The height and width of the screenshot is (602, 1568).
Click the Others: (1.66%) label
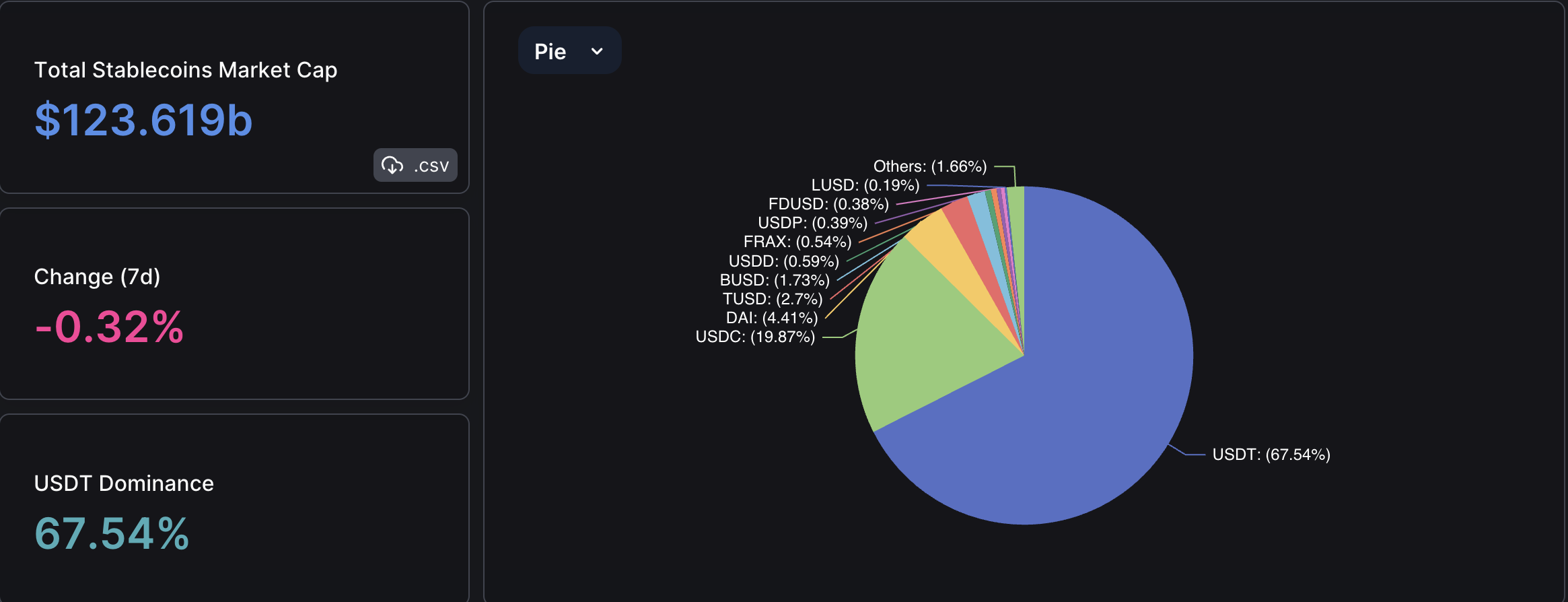pos(930,166)
